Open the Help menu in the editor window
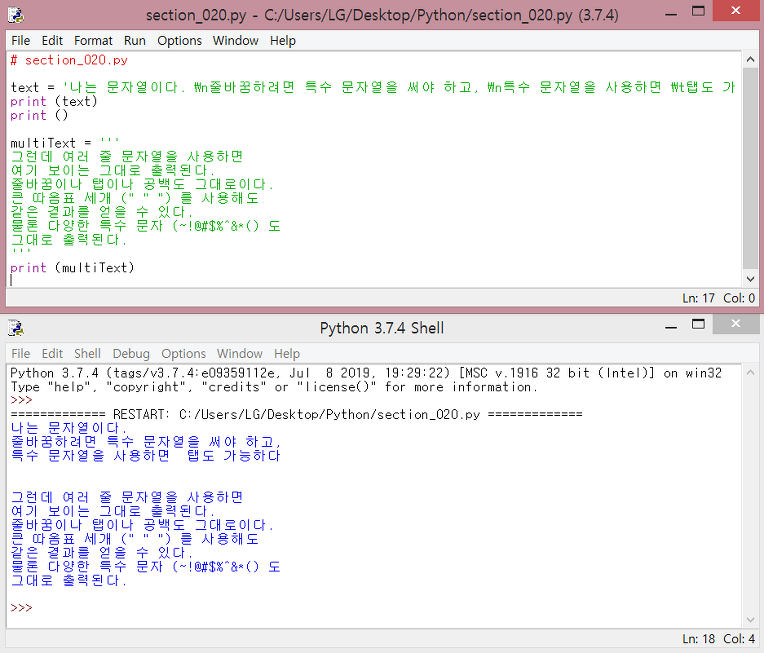 [x=283, y=40]
